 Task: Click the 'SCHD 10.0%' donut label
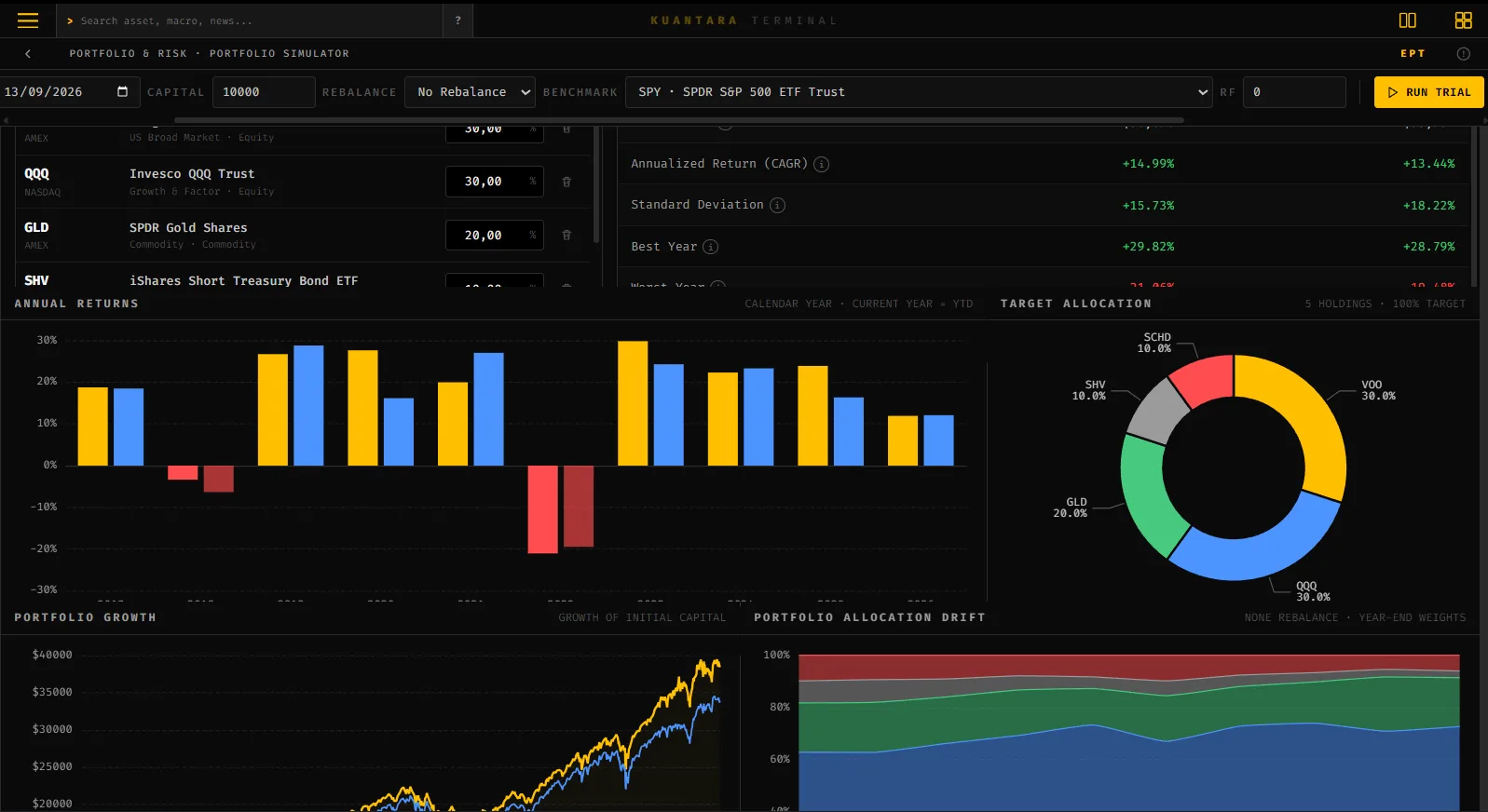(1154, 343)
